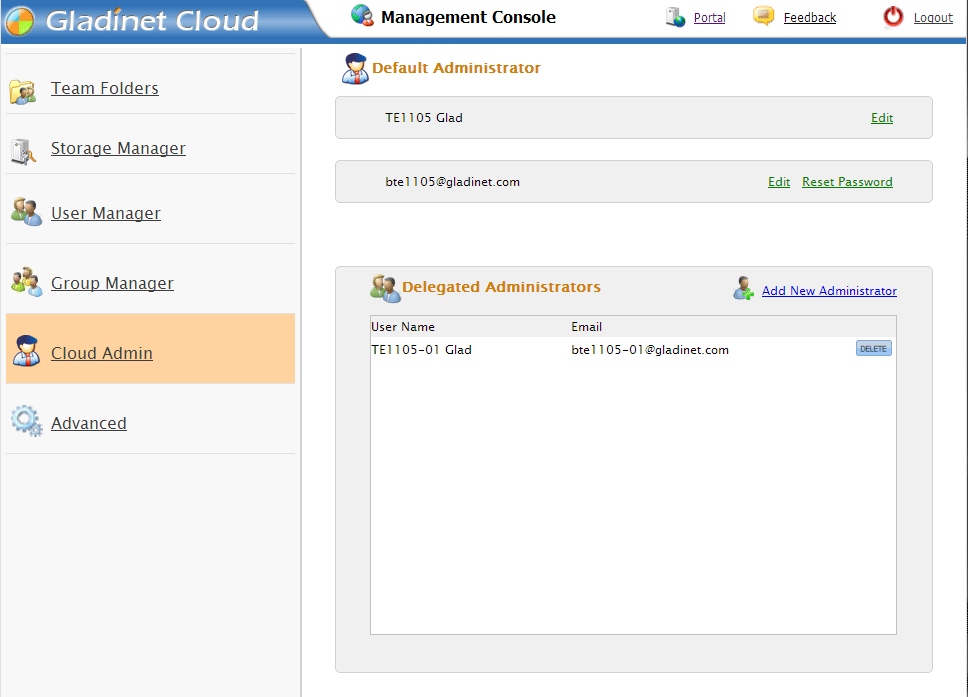968x697 pixels.
Task: Click the Delegated Administrators group icon
Action: [385, 288]
